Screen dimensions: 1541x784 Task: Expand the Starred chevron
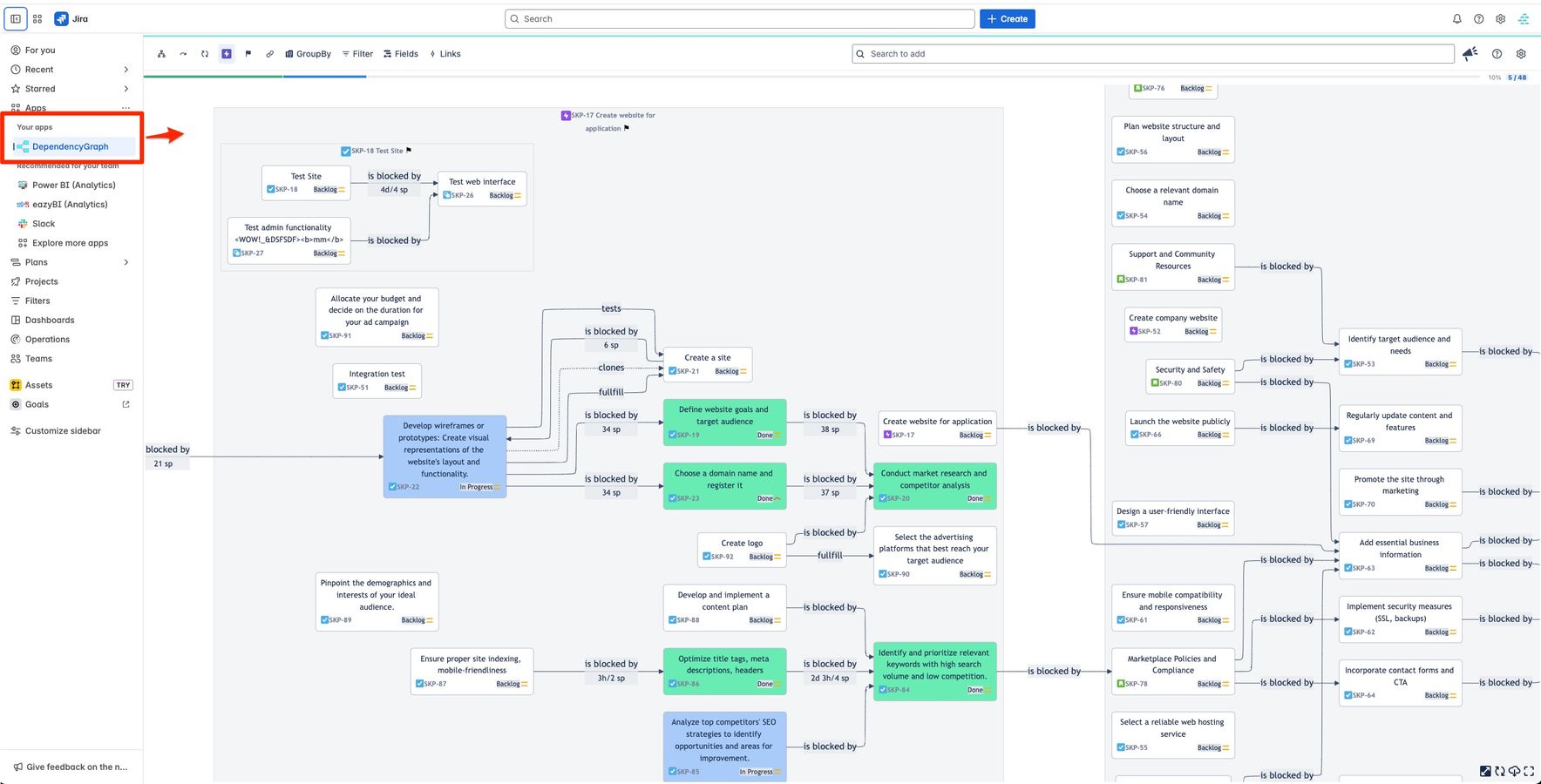point(126,89)
